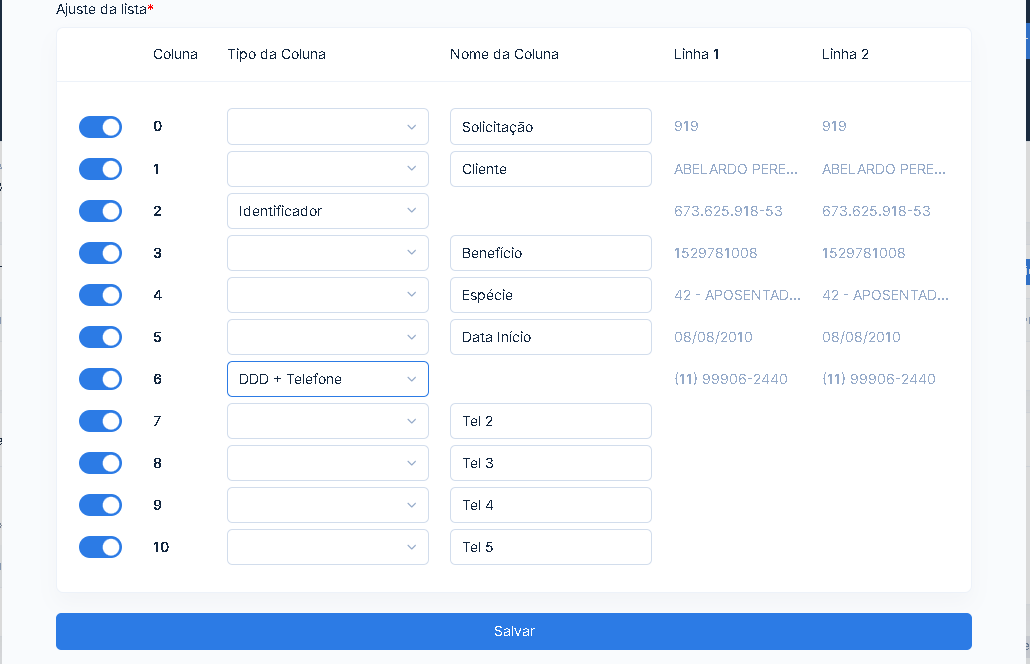Toggle the column 6 switch
Image resolution: width=1030 pixels, height=664 pixels.
tap(101, 379)
